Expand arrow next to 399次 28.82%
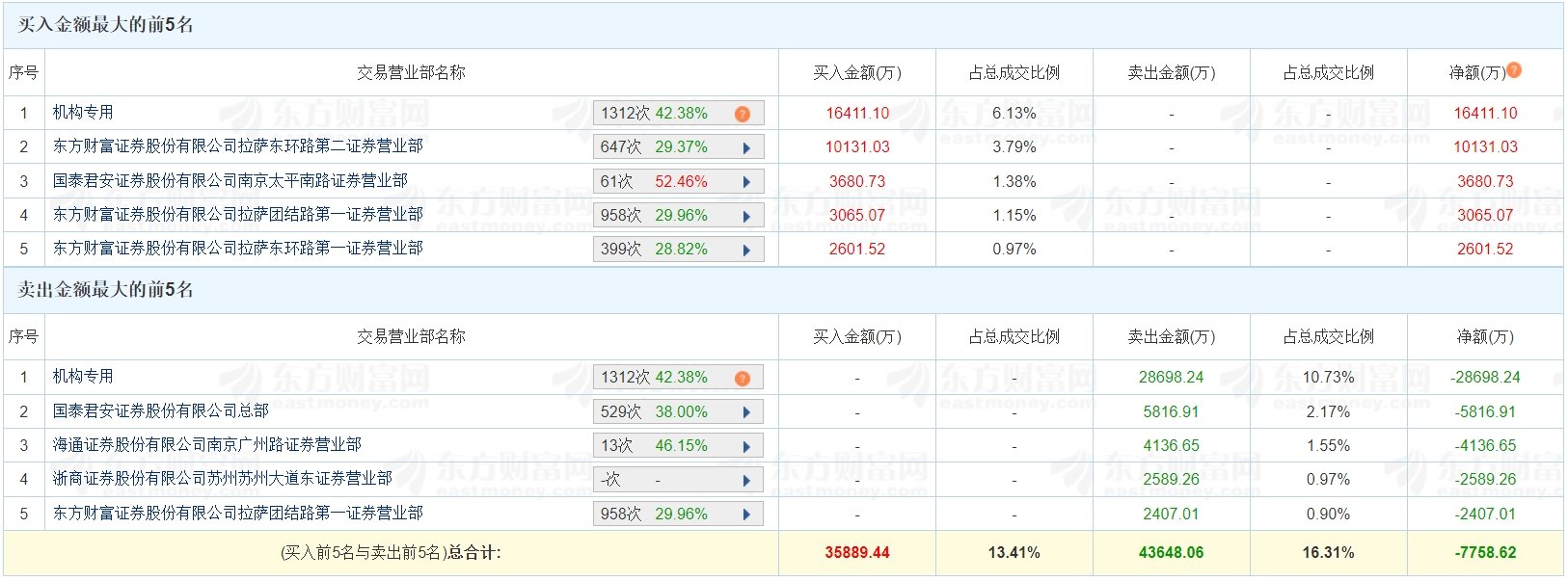Image resolution: width=1568 pixels, height=581 pixels. 746,250
